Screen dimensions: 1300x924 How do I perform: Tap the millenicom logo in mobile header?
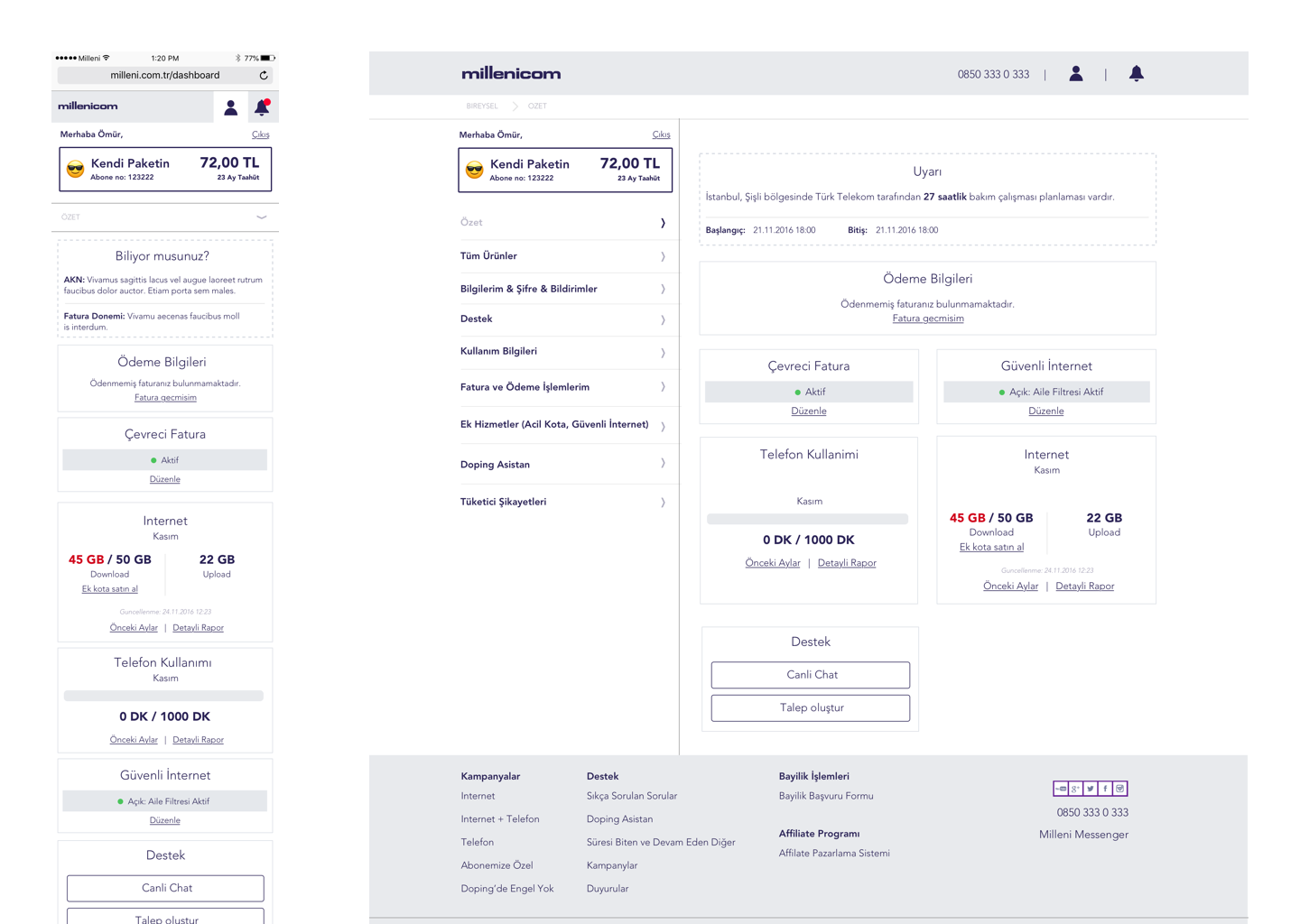point(88,106)
